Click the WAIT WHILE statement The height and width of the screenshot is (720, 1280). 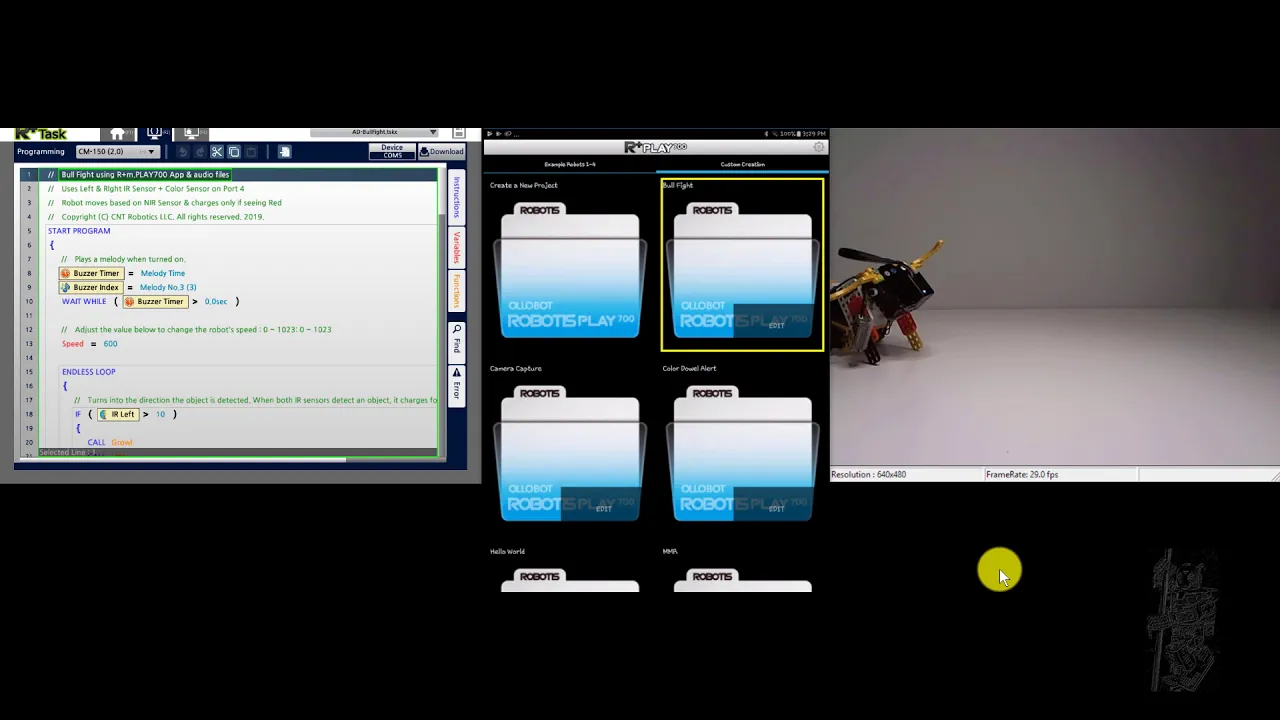(84, 301)
